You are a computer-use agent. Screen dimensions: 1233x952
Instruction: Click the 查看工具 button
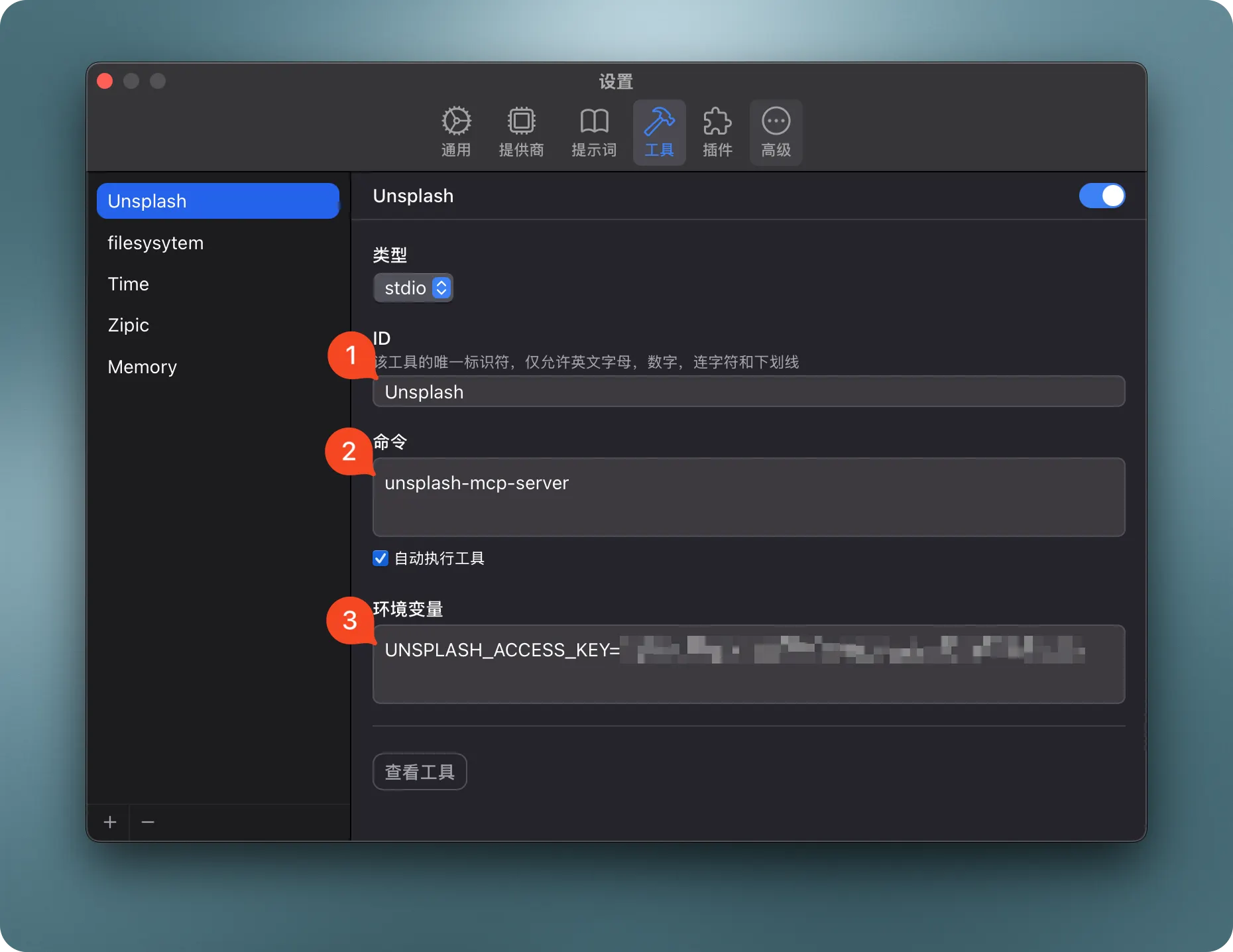click(x=420, y=772)
